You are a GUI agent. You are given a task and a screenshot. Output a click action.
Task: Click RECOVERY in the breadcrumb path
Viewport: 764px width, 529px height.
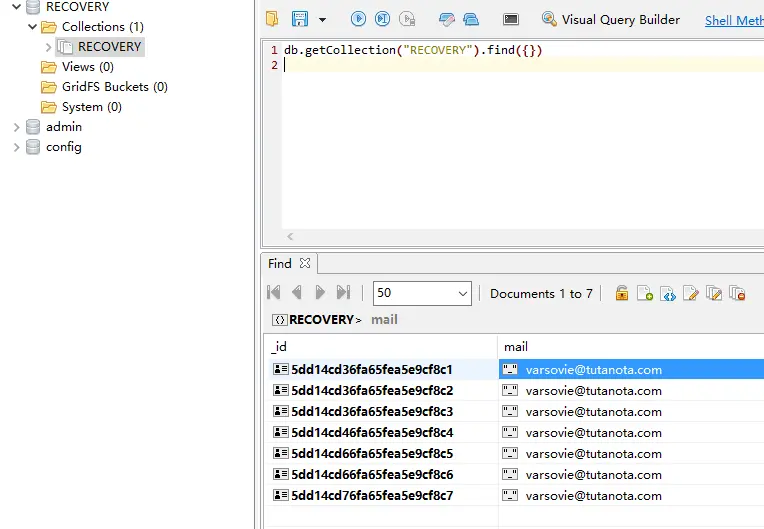[x=321, y=320]
